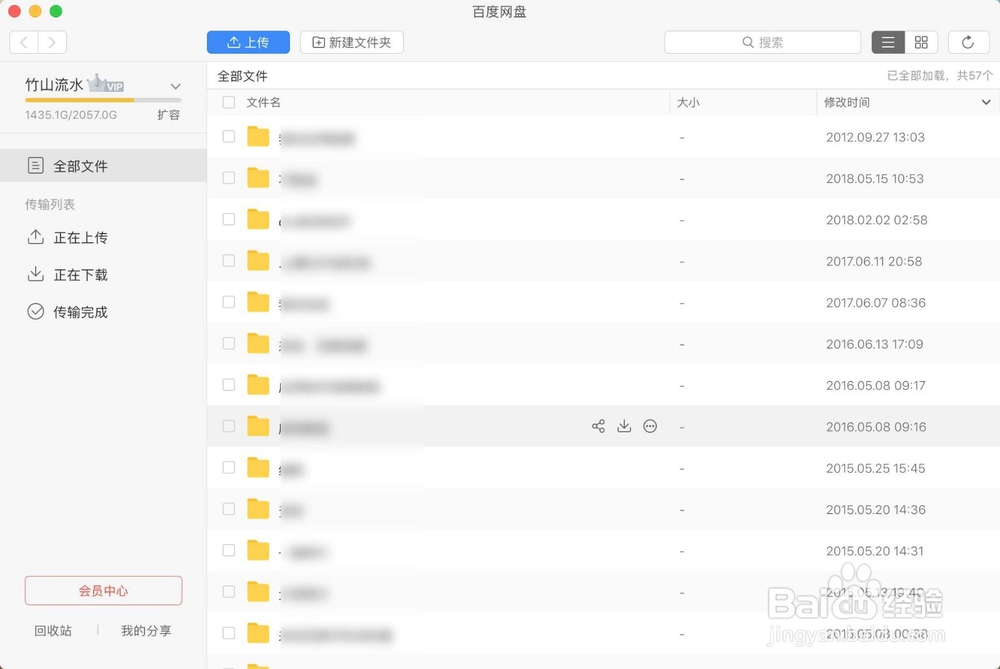Screen dimensions: 1000x669
Task: Go back with the left arrow
Action: (x=24, y=42)
